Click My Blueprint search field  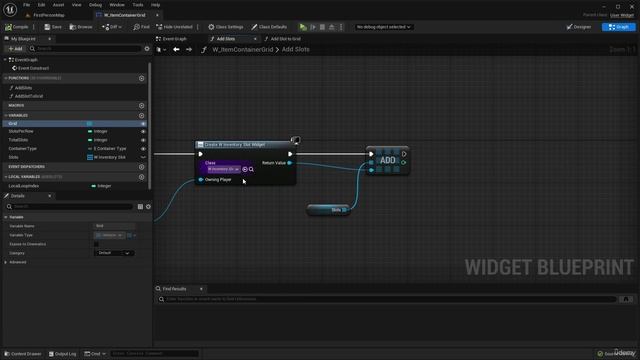click(86, 49)
